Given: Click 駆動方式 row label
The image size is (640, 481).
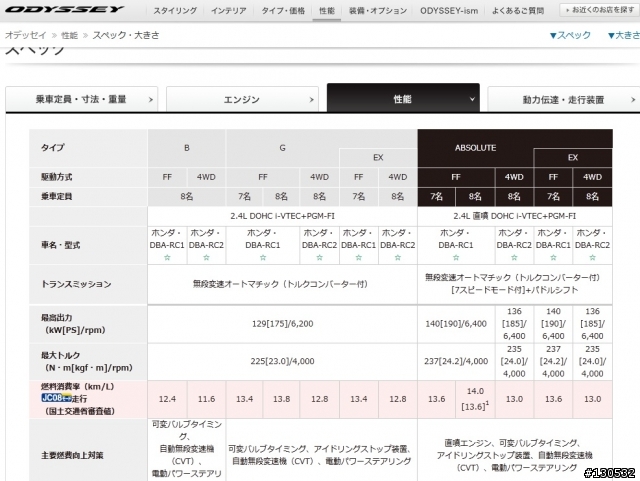Looking at the screenshot, I should 56,177.
